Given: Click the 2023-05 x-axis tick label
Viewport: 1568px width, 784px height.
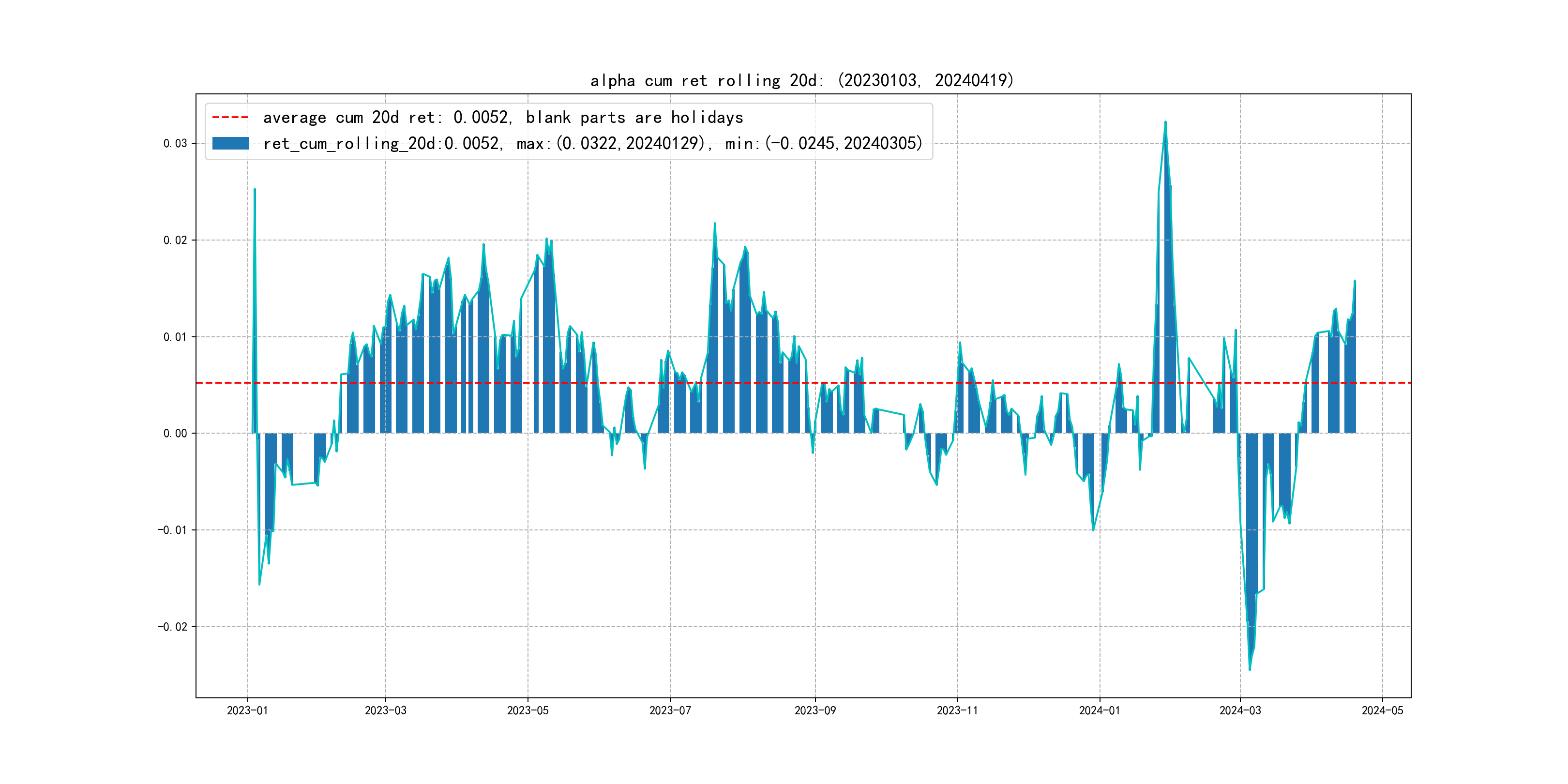Looking at the screenshot, I should [x=528, y=710].
